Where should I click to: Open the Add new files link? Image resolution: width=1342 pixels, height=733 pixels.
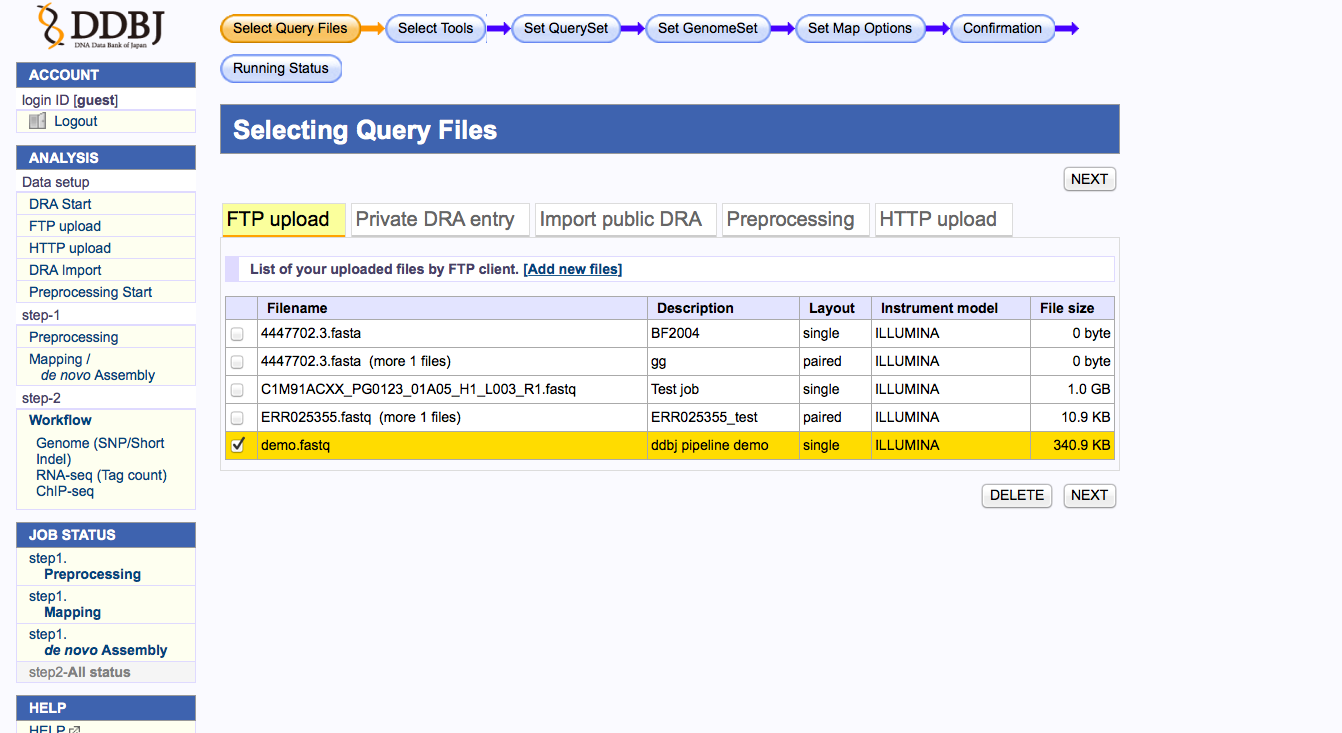(572, 269)
